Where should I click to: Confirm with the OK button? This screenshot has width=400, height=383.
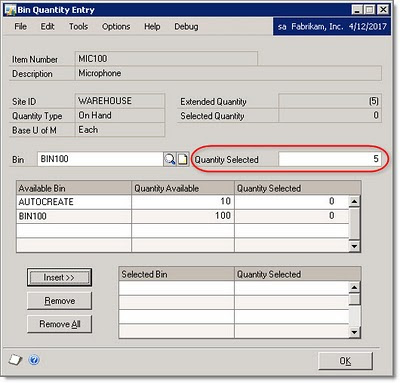[345, 361]
